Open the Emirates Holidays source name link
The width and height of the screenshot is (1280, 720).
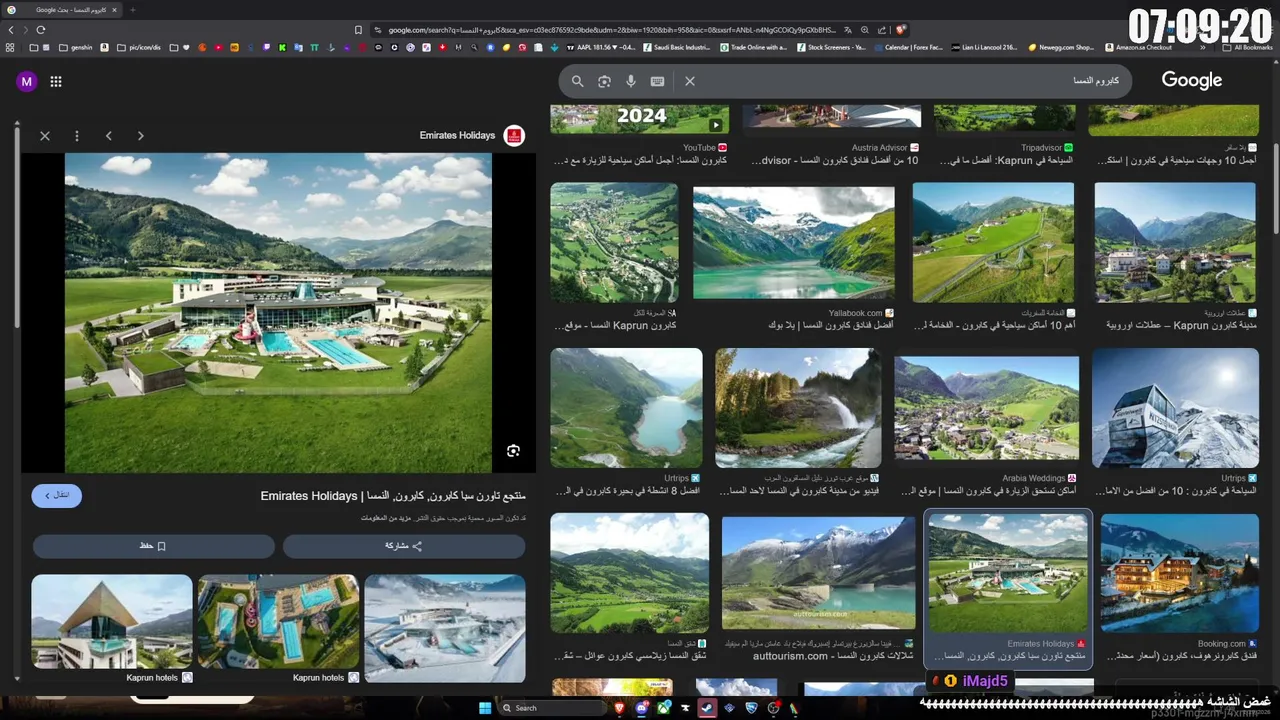pos(457,136)
